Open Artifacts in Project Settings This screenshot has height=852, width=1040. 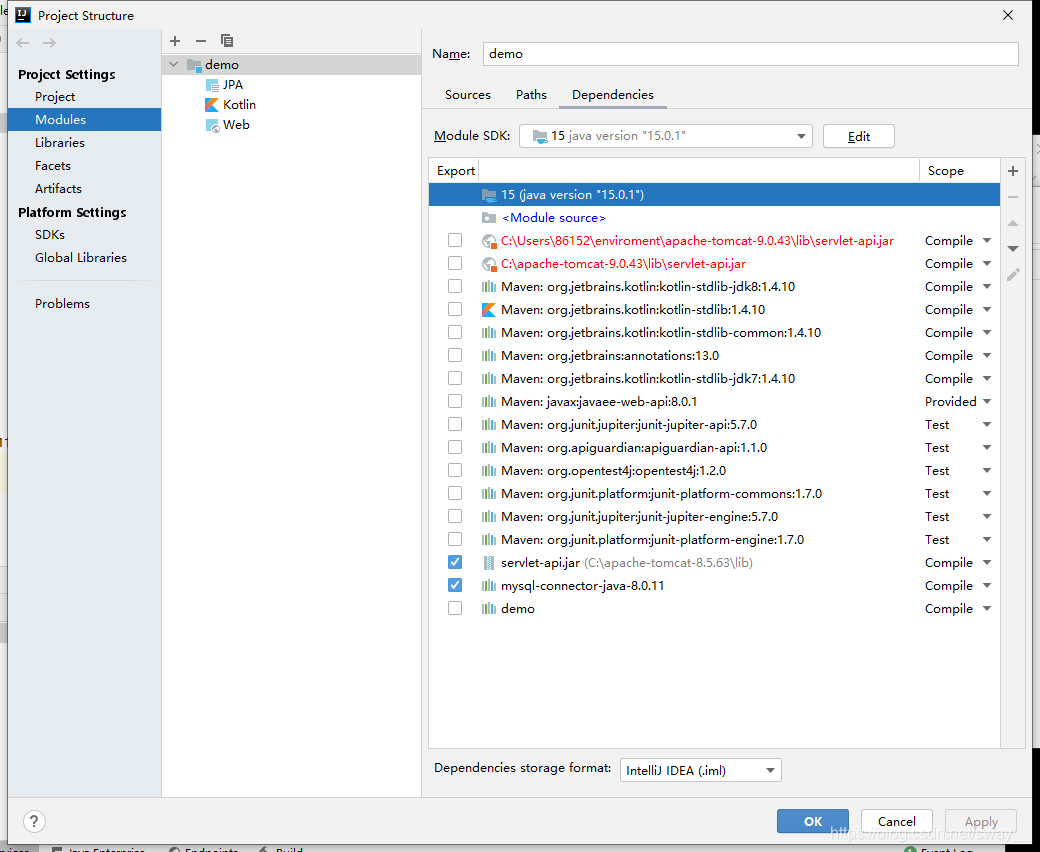coord(58,189)
